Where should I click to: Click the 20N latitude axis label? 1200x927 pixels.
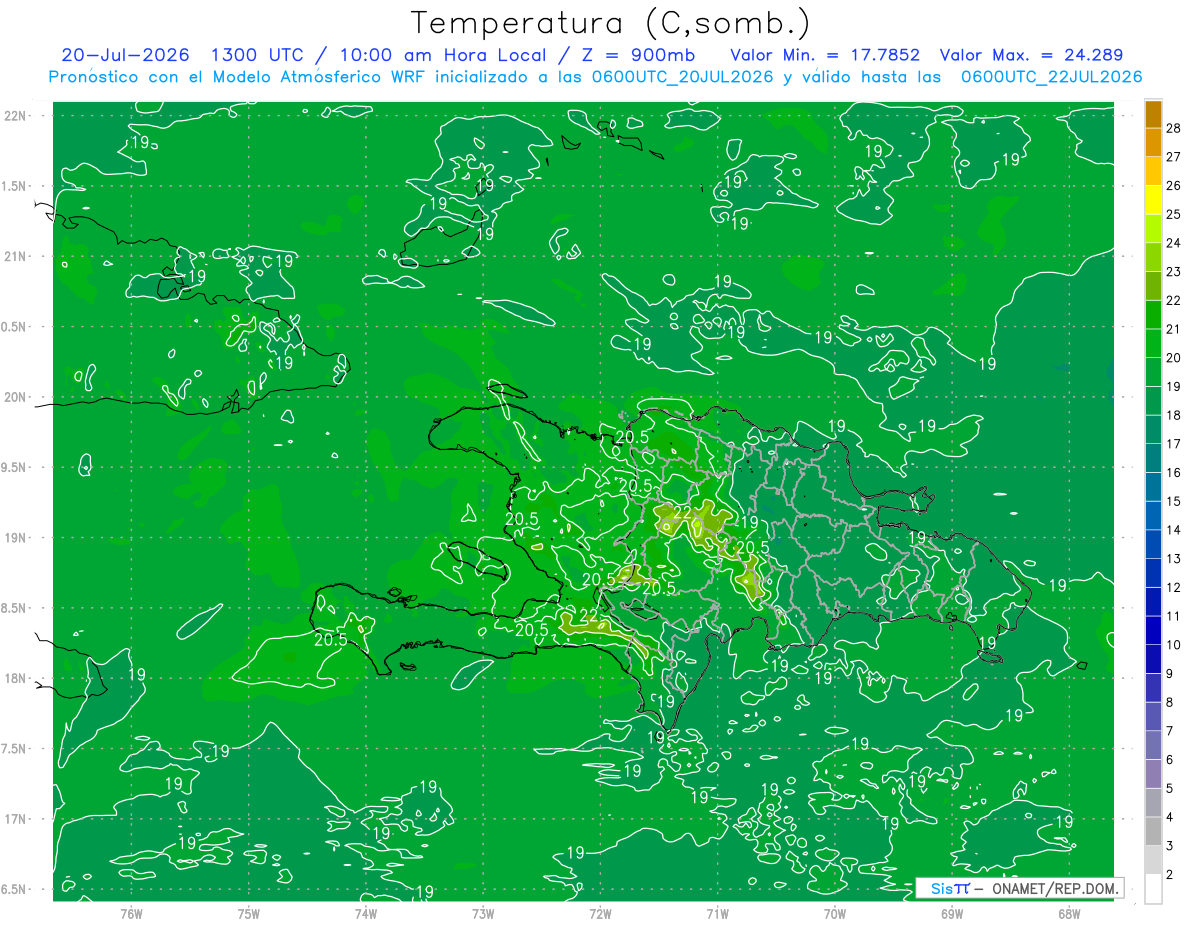point(14,397)
